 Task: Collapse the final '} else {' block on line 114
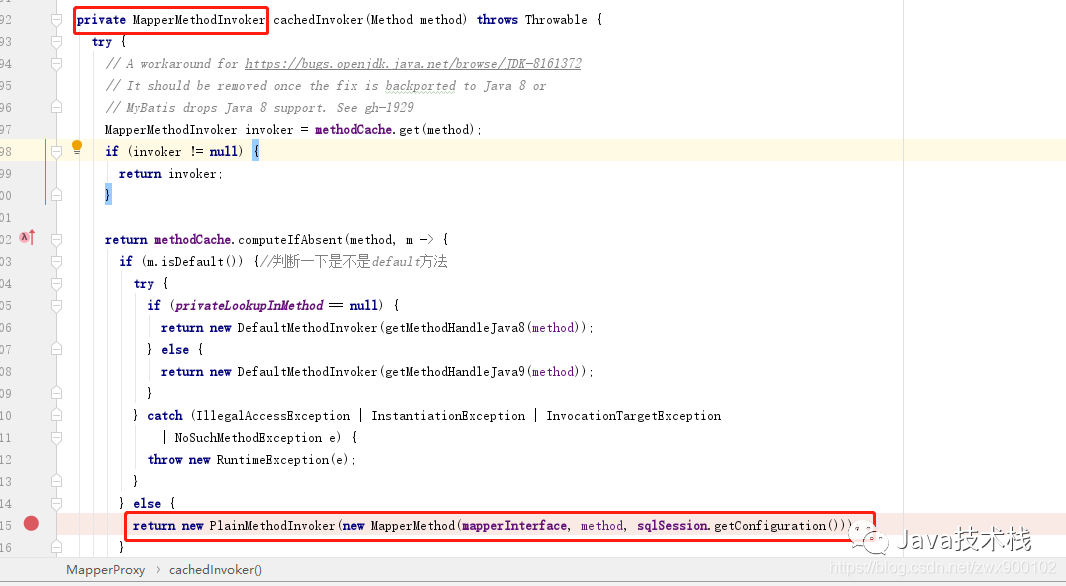click(56, 504)
